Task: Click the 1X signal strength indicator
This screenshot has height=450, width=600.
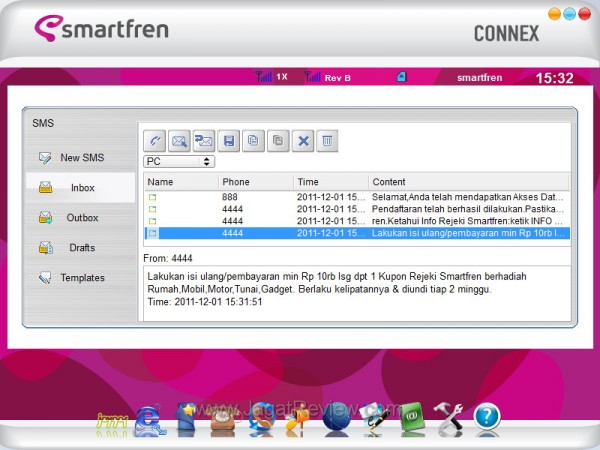Action: point(271,77)
